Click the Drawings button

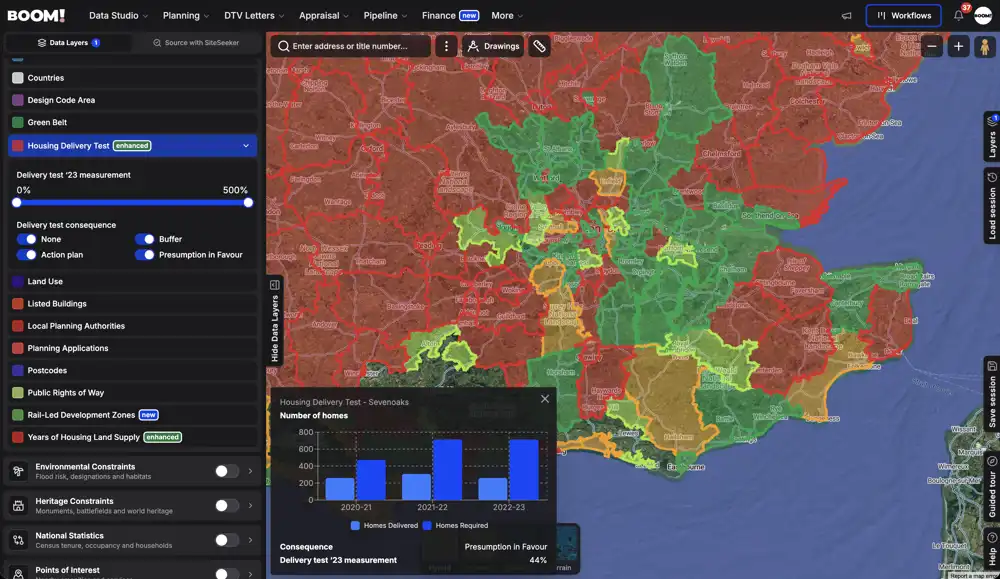coord(493,46)
